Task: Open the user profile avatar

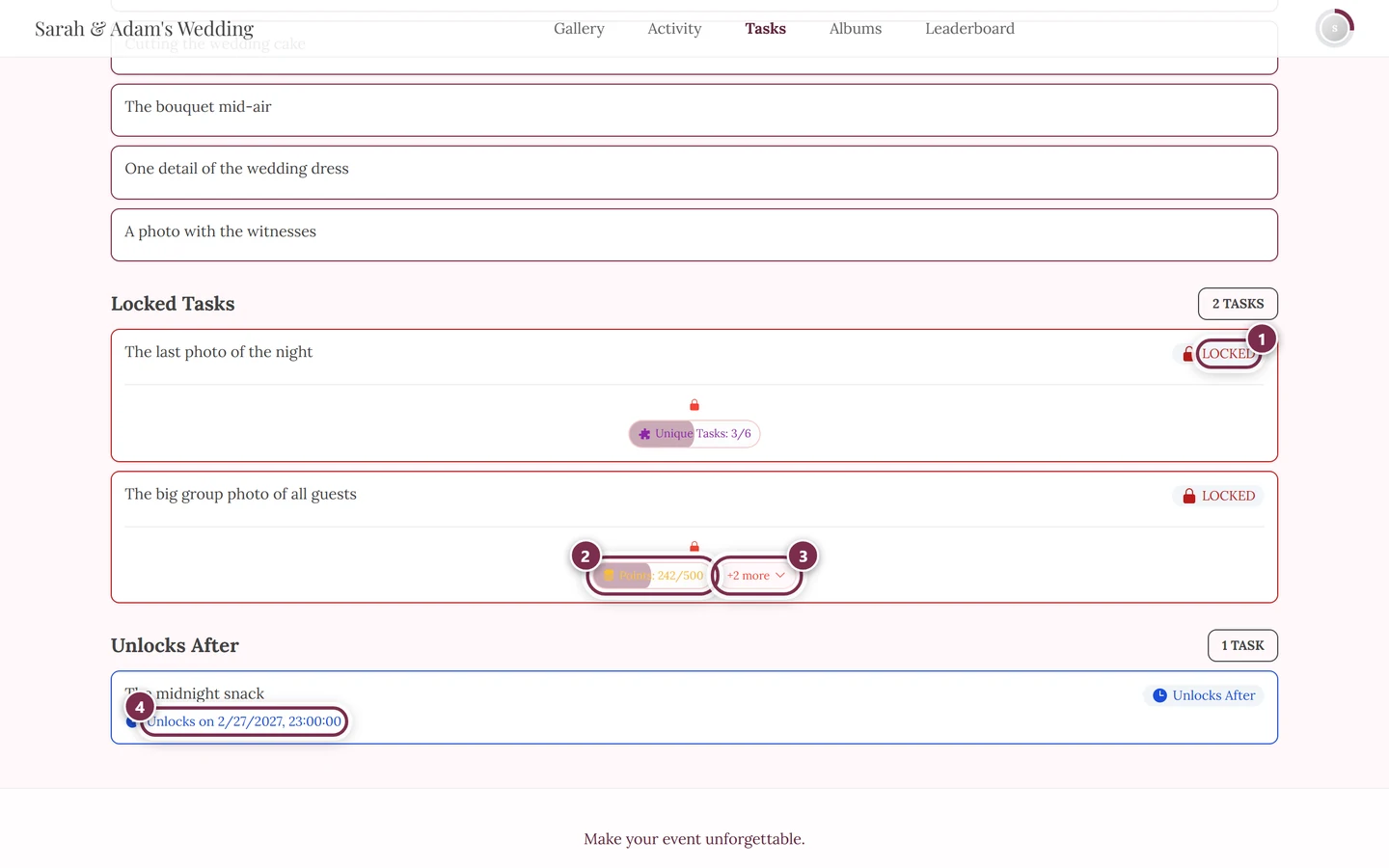Action: (x=1335, y=29)
